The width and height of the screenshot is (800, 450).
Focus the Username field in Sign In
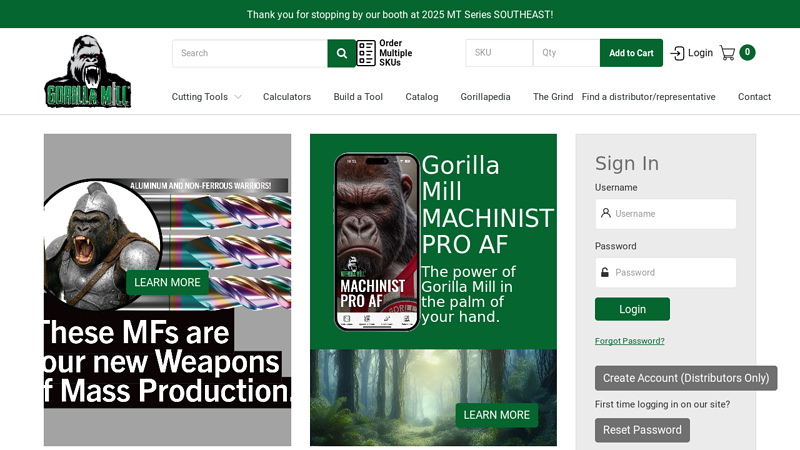click(x=665, y=214)
